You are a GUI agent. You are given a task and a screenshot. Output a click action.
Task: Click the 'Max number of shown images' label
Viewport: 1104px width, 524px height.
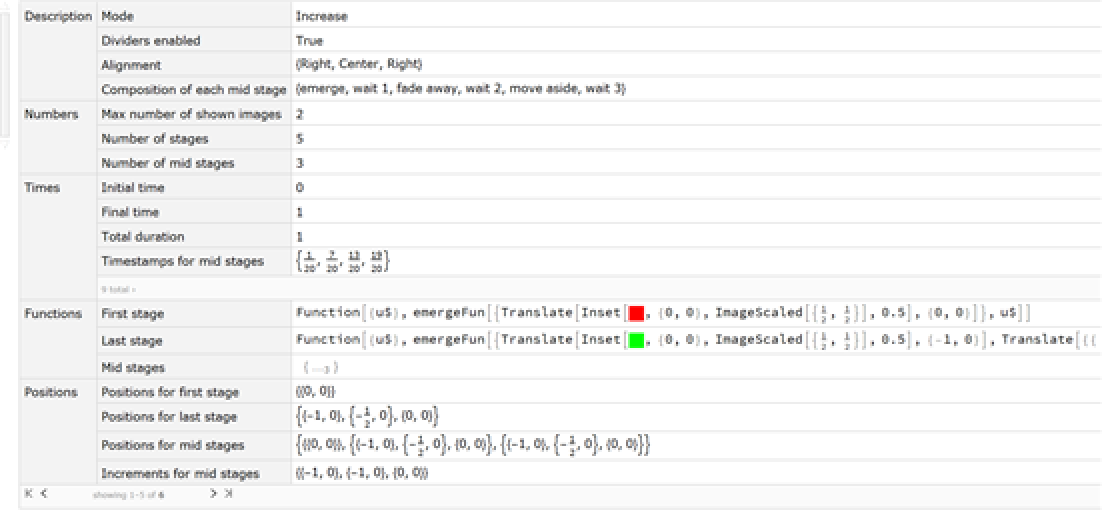(x=191, y=115)
